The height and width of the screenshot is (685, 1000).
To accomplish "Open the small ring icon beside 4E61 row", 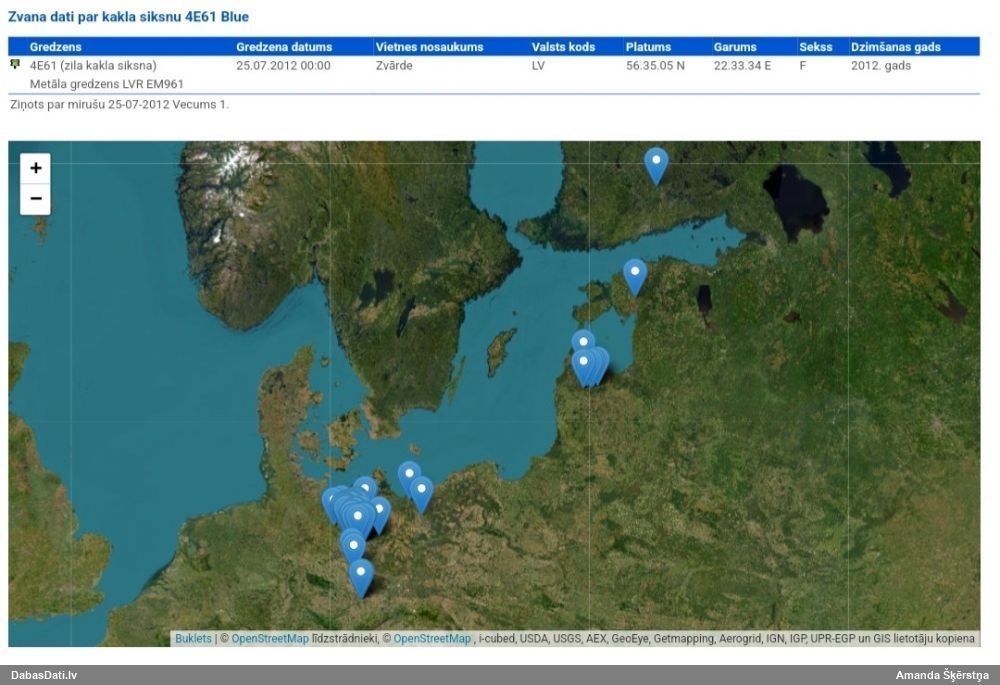I will (x=15, y=64).
